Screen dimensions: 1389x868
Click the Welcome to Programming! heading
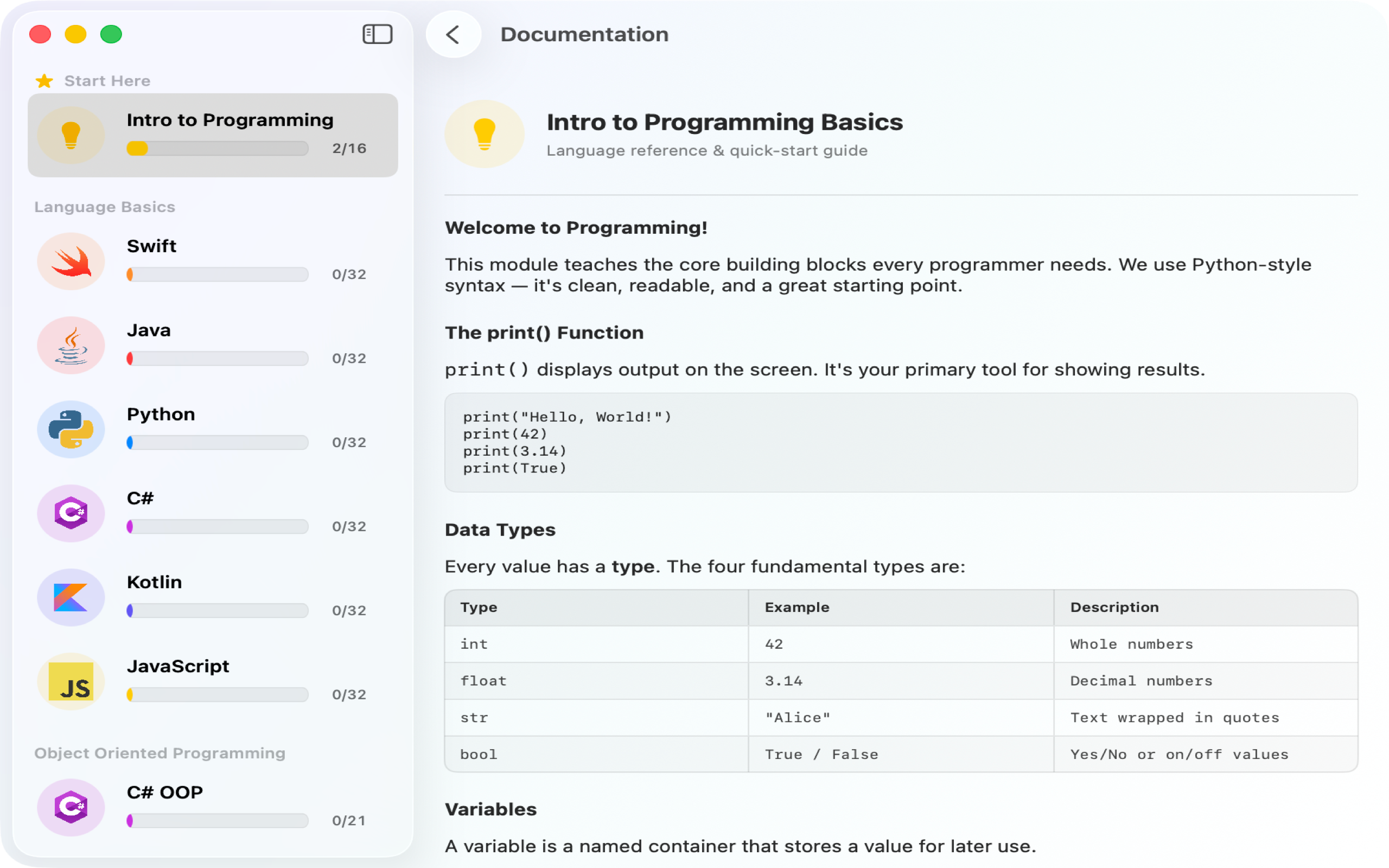click(576, 228)
